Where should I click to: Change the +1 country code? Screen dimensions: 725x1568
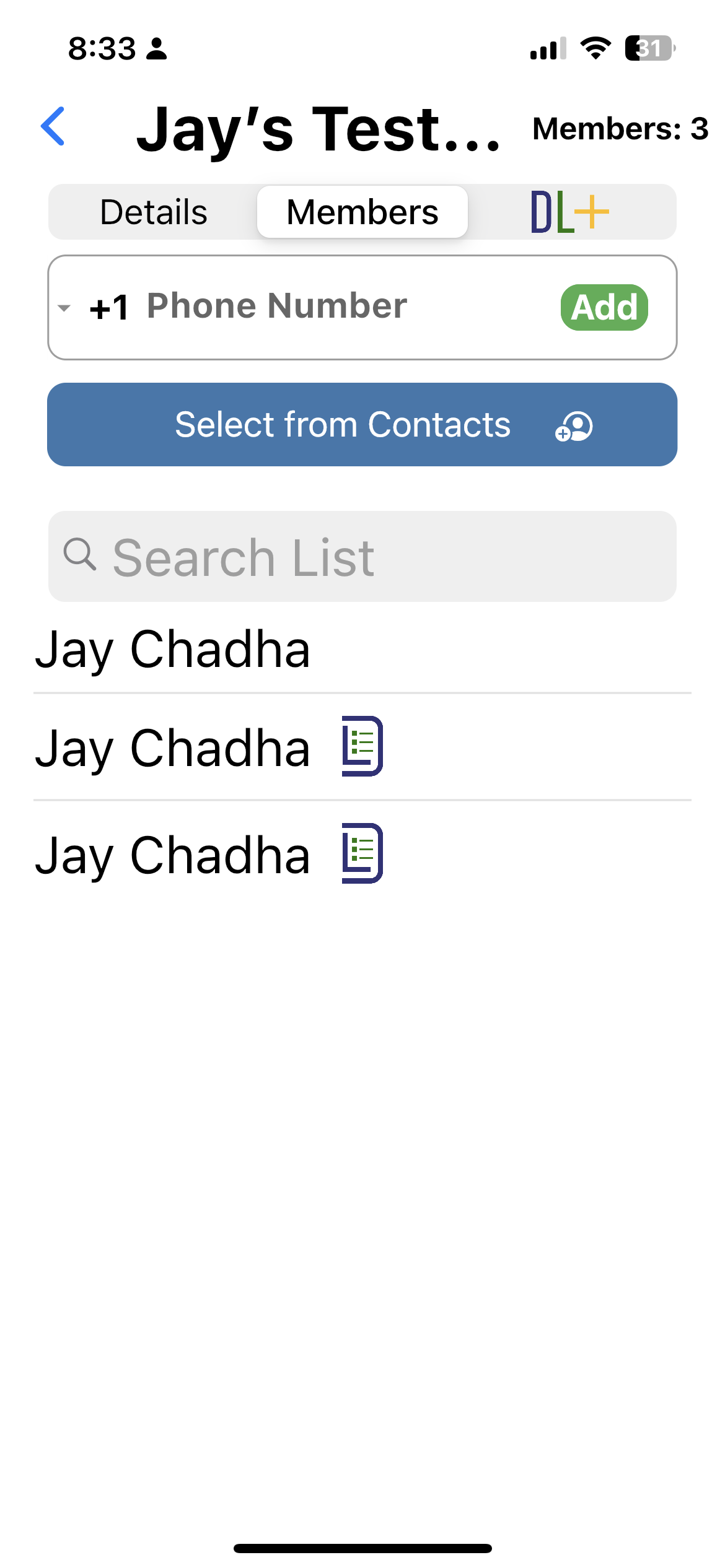(109, 308)
